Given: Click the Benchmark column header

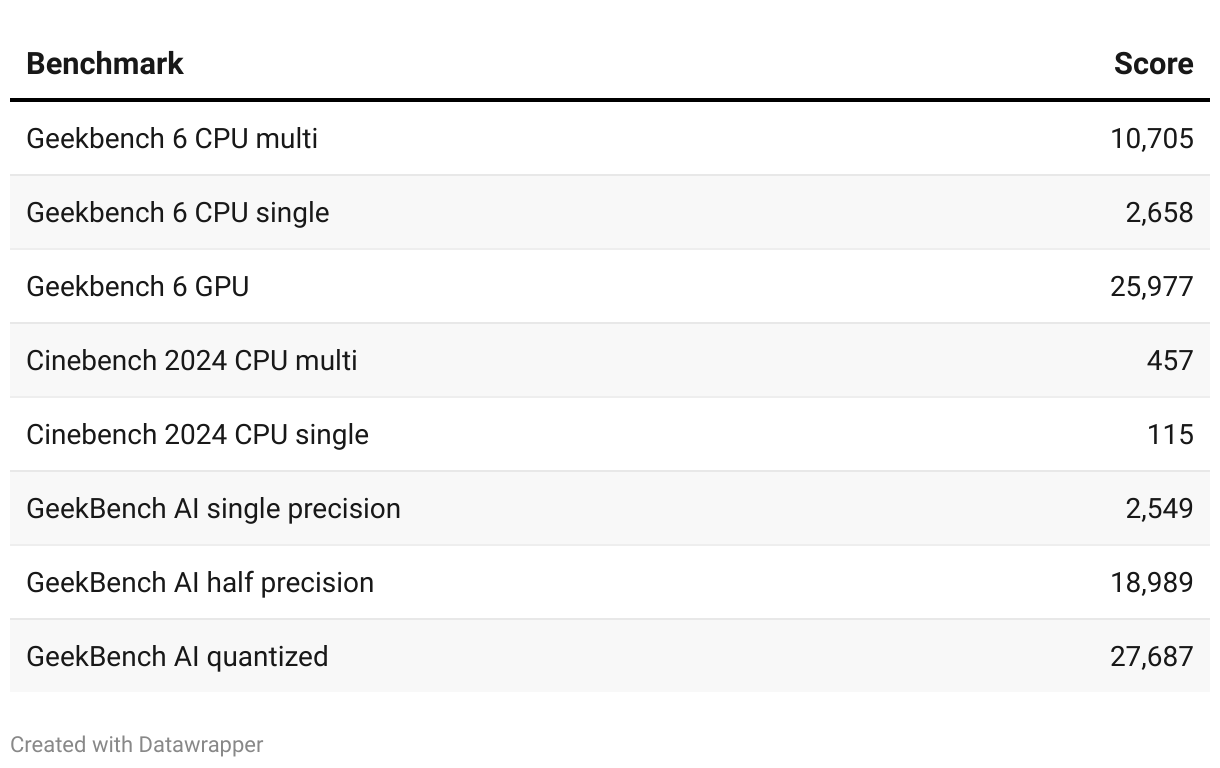Looking at the screenshot, I should [x=105, y=64].
